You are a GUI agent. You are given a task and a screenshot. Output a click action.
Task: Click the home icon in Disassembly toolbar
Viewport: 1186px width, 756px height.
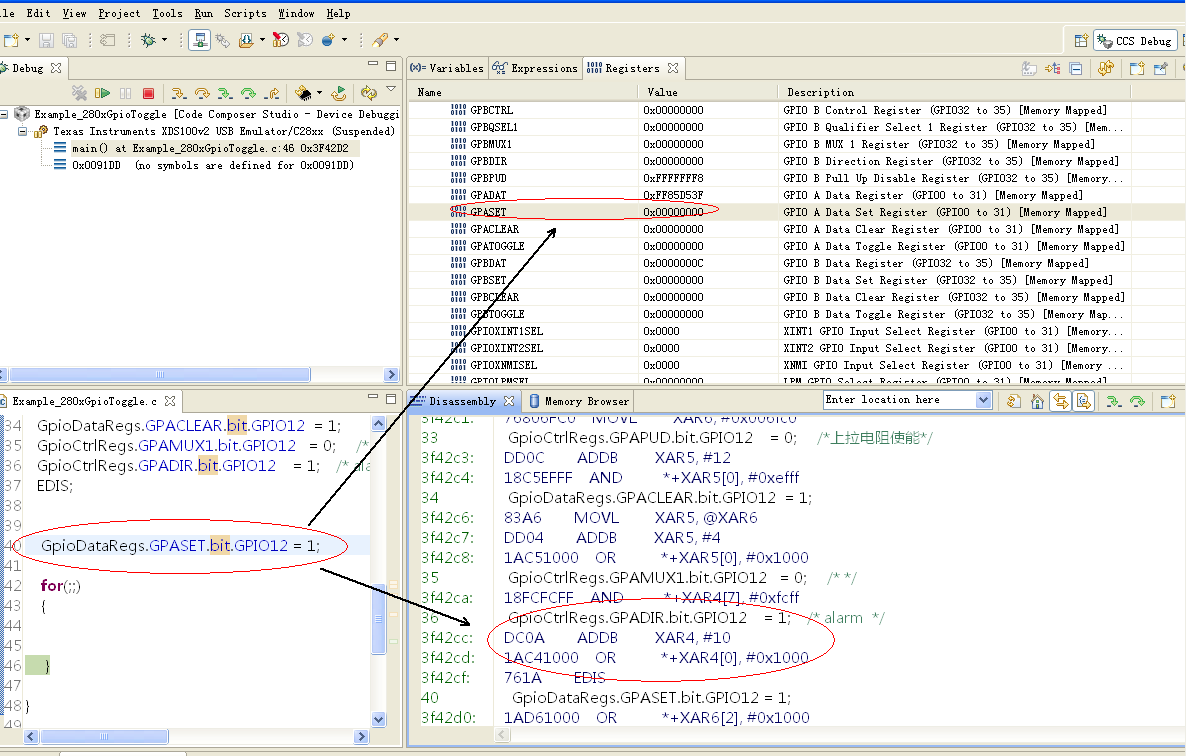point(1038,401)
